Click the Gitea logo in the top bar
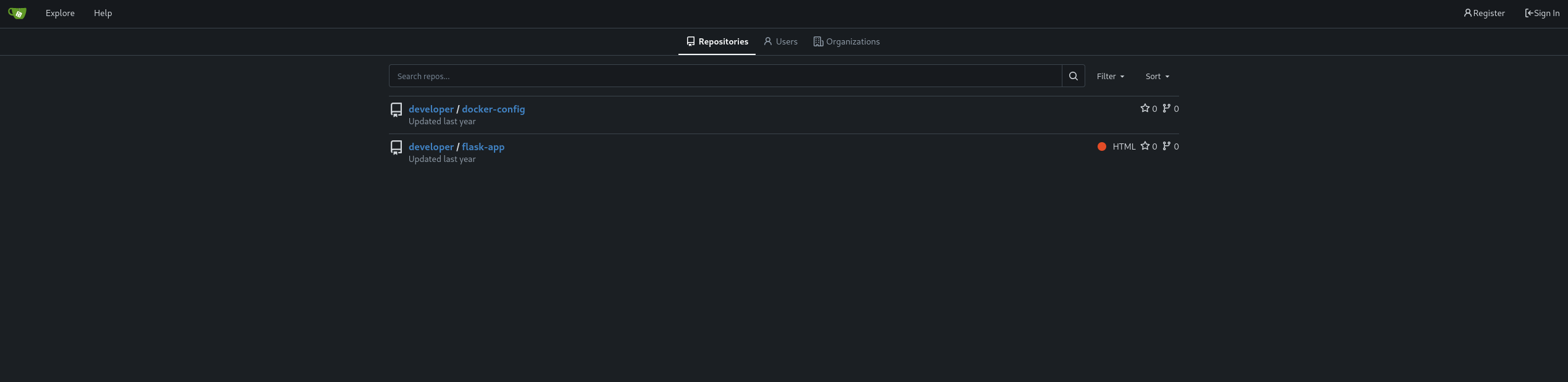Screen dimensions: 1568x382 (17, 13)
